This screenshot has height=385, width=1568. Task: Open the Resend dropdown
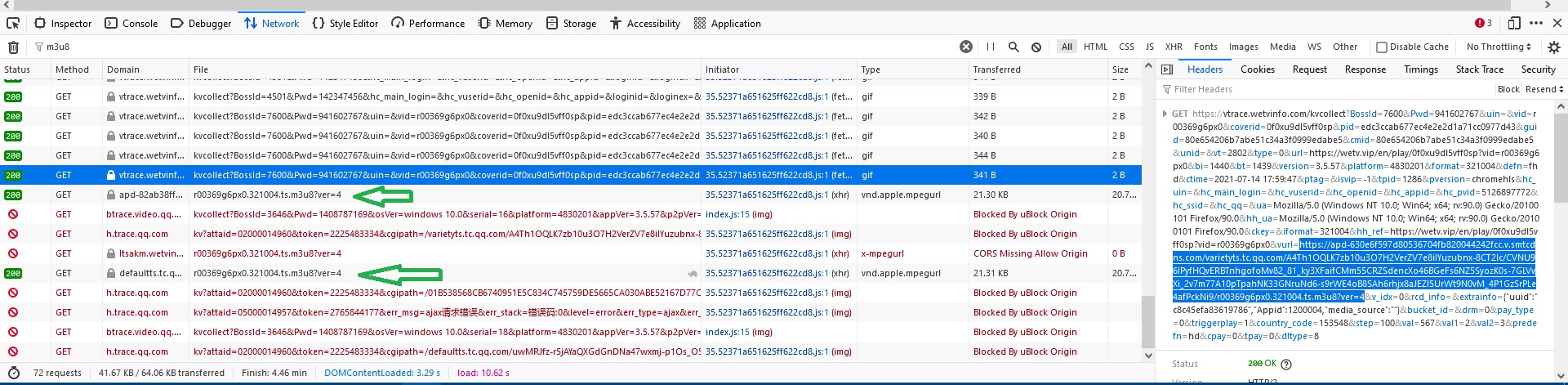pyautogui.click(x=1543, y=89)
